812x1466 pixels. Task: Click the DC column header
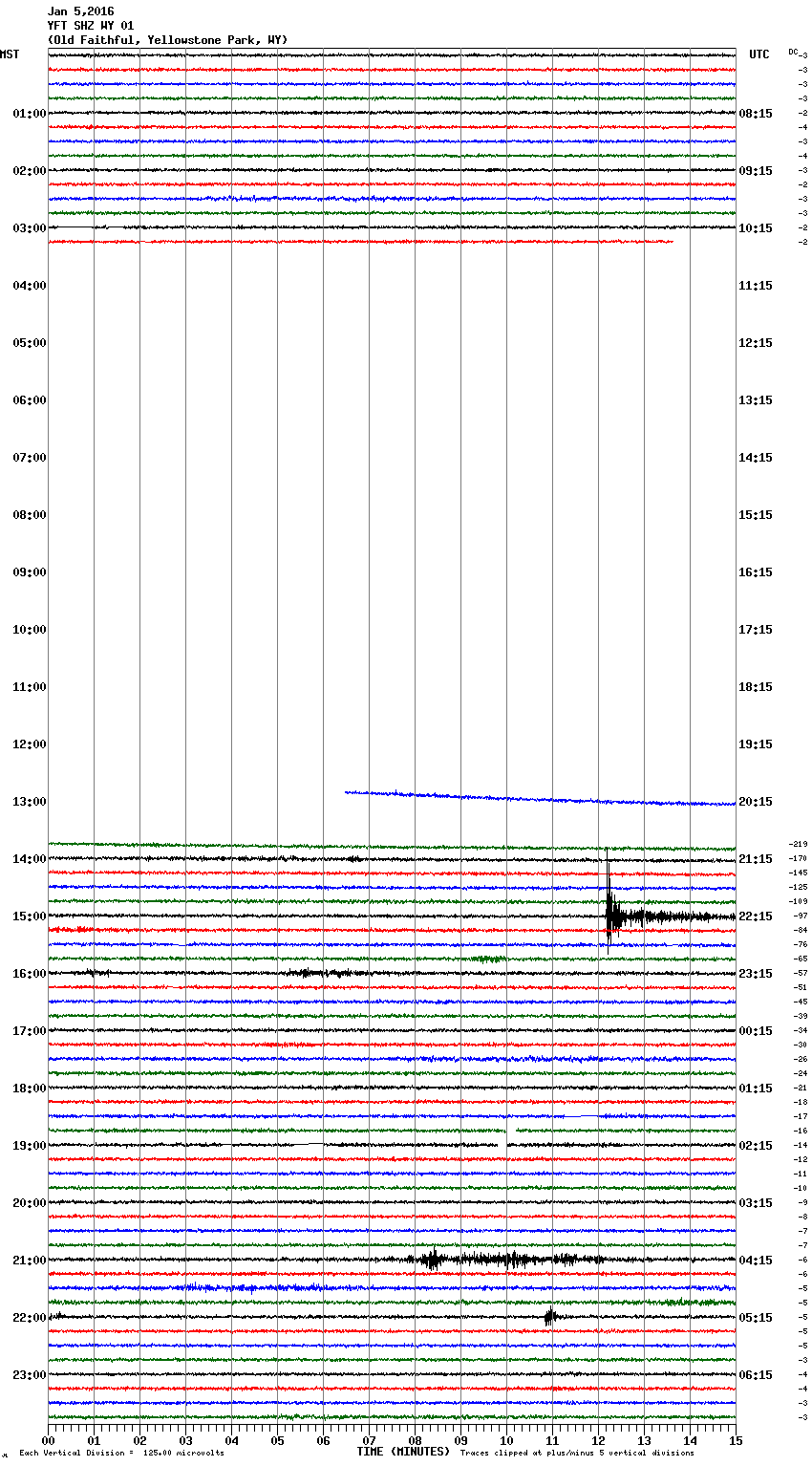click(793, 52)
